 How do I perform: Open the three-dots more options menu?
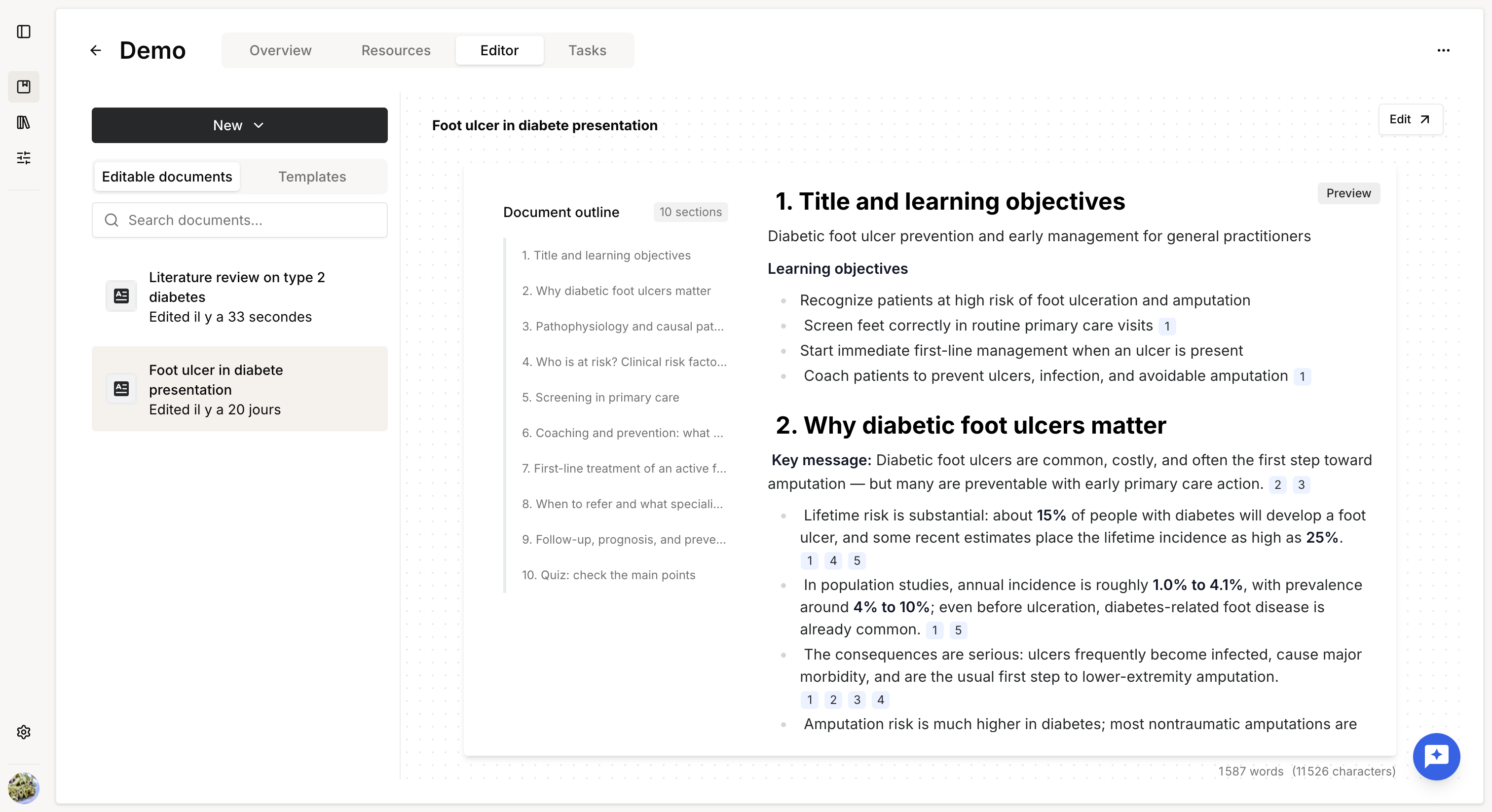tap(1443, 50)
